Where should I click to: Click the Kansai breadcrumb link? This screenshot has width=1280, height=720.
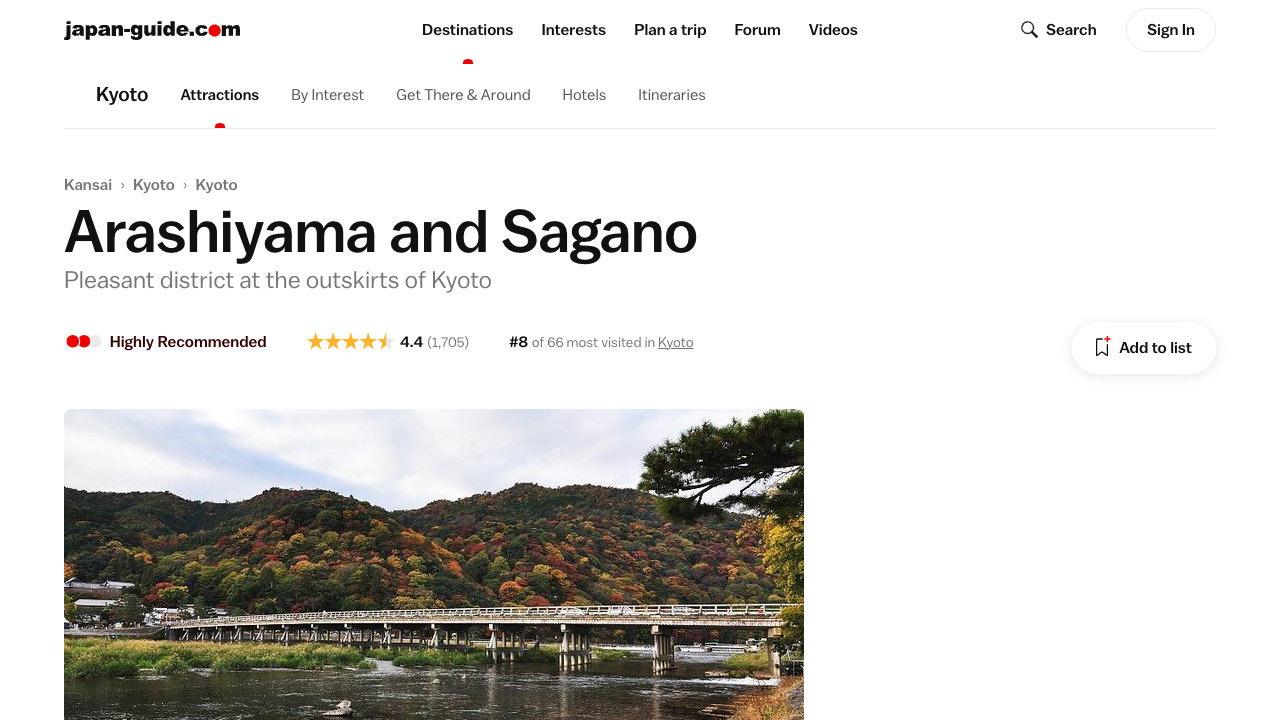click(88, 185)
